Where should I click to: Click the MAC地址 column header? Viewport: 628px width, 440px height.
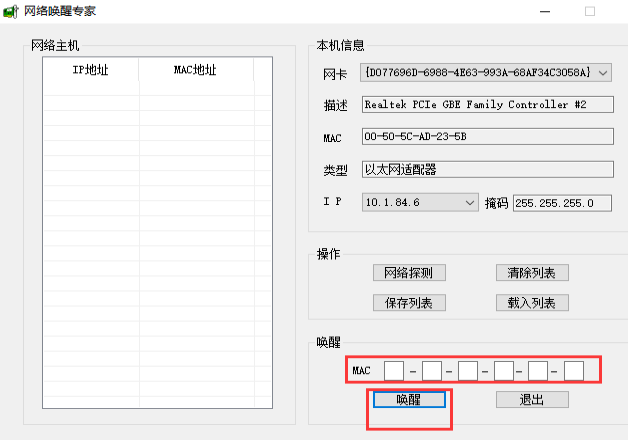pyautogui.click(x=195, y=70)
